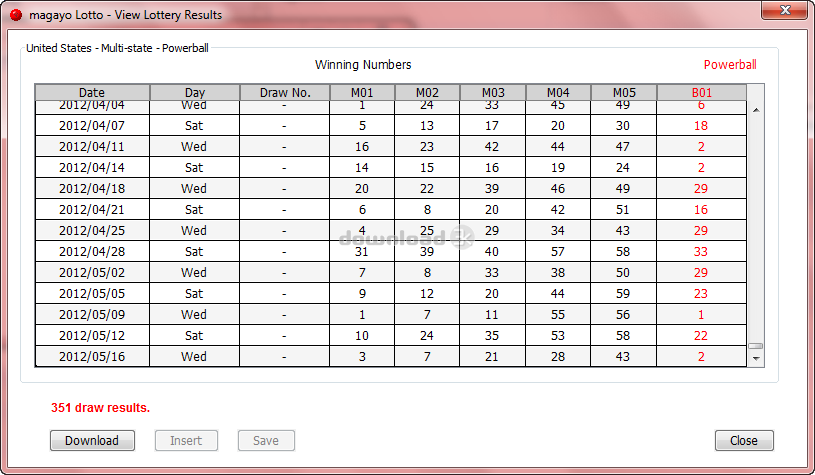The width and height of the screenshot is (815, 475).
Task: Select the 2012/04/07 date cell
Action: tap(92, 125)
